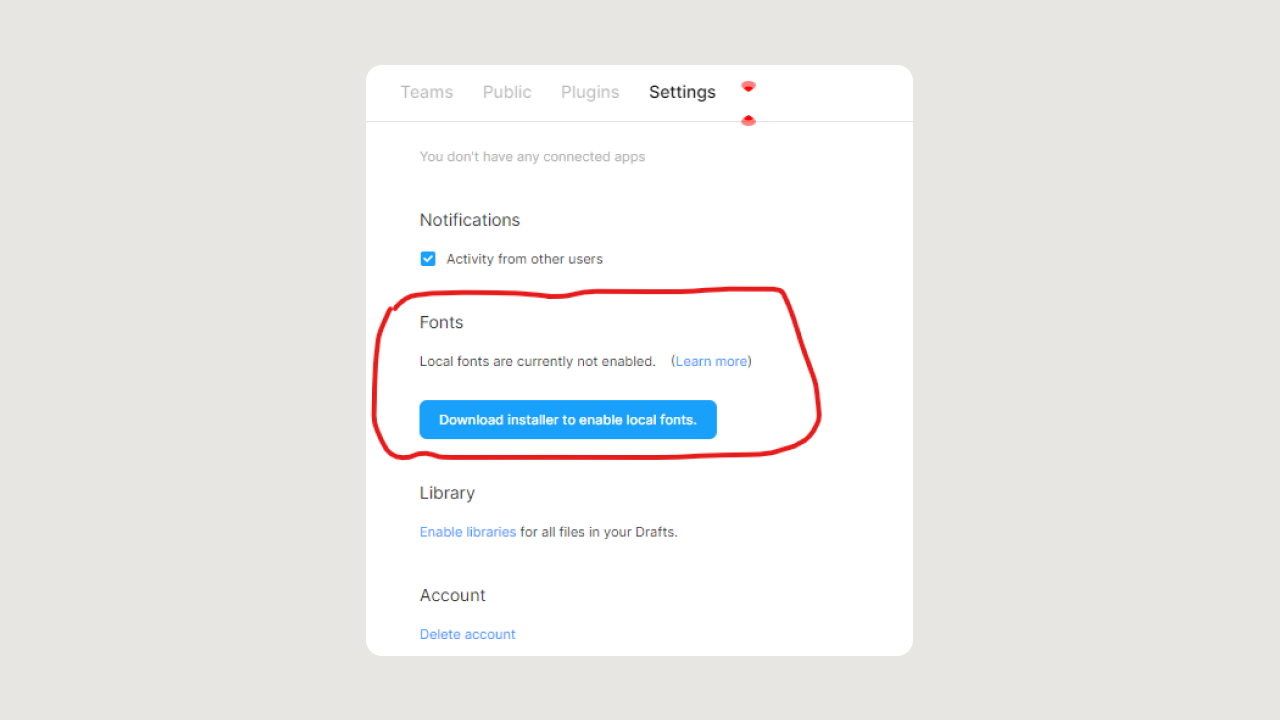Click 'for all files in your Drafts' text

(x=599, y=532)
